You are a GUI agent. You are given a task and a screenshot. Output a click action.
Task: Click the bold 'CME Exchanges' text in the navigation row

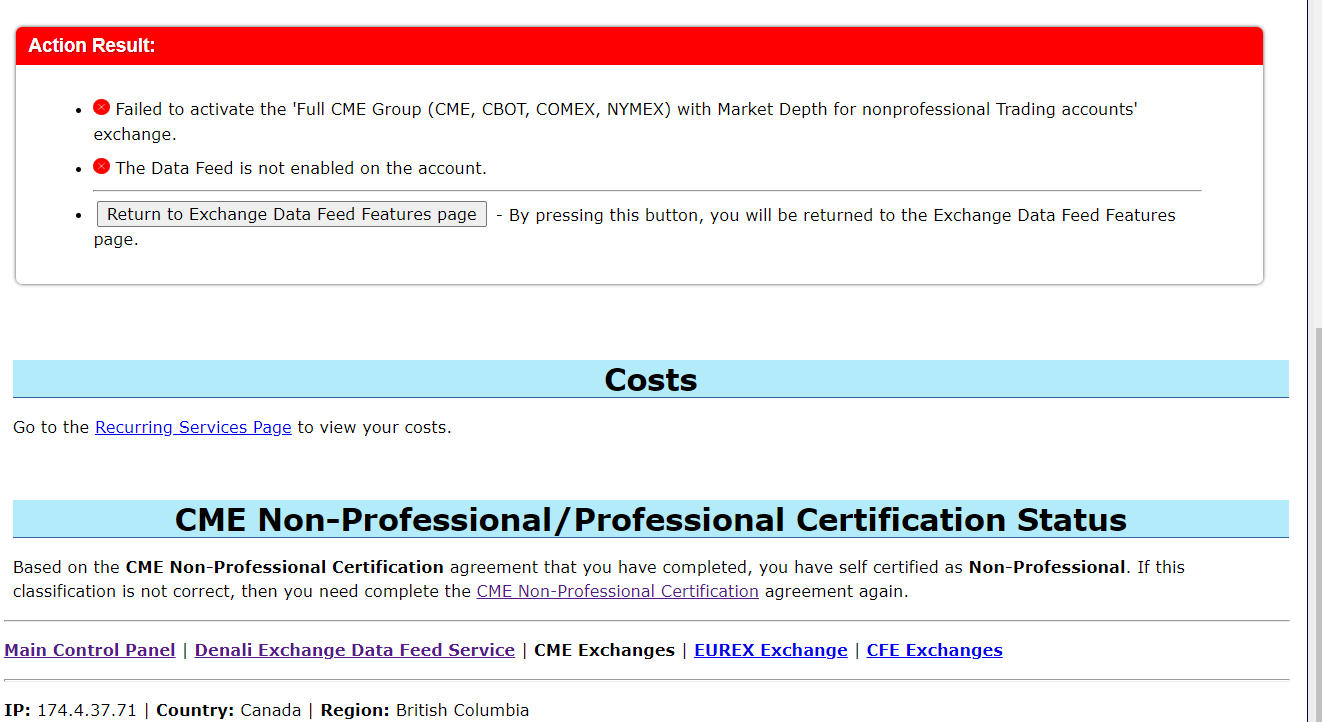[x=605, y=650]
